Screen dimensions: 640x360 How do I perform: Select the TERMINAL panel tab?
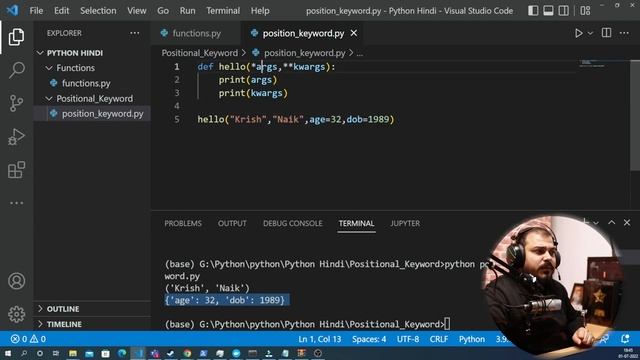pos(356,223)
